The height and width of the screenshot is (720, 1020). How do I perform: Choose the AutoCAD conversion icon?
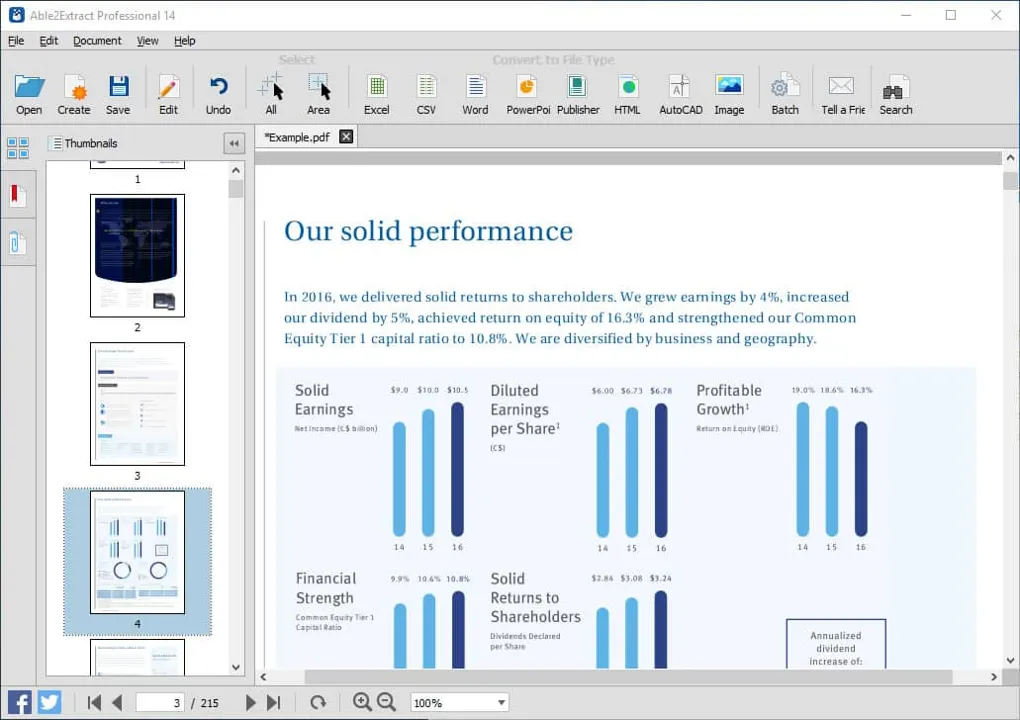pos(680,94)
